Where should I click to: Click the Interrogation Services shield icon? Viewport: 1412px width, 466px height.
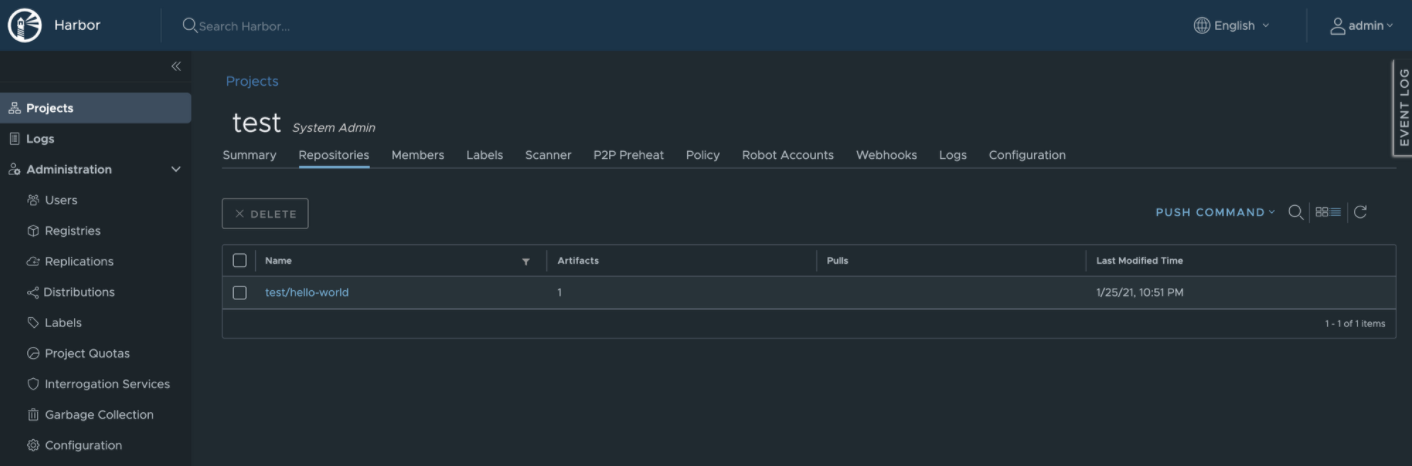[x=33, y=384]
